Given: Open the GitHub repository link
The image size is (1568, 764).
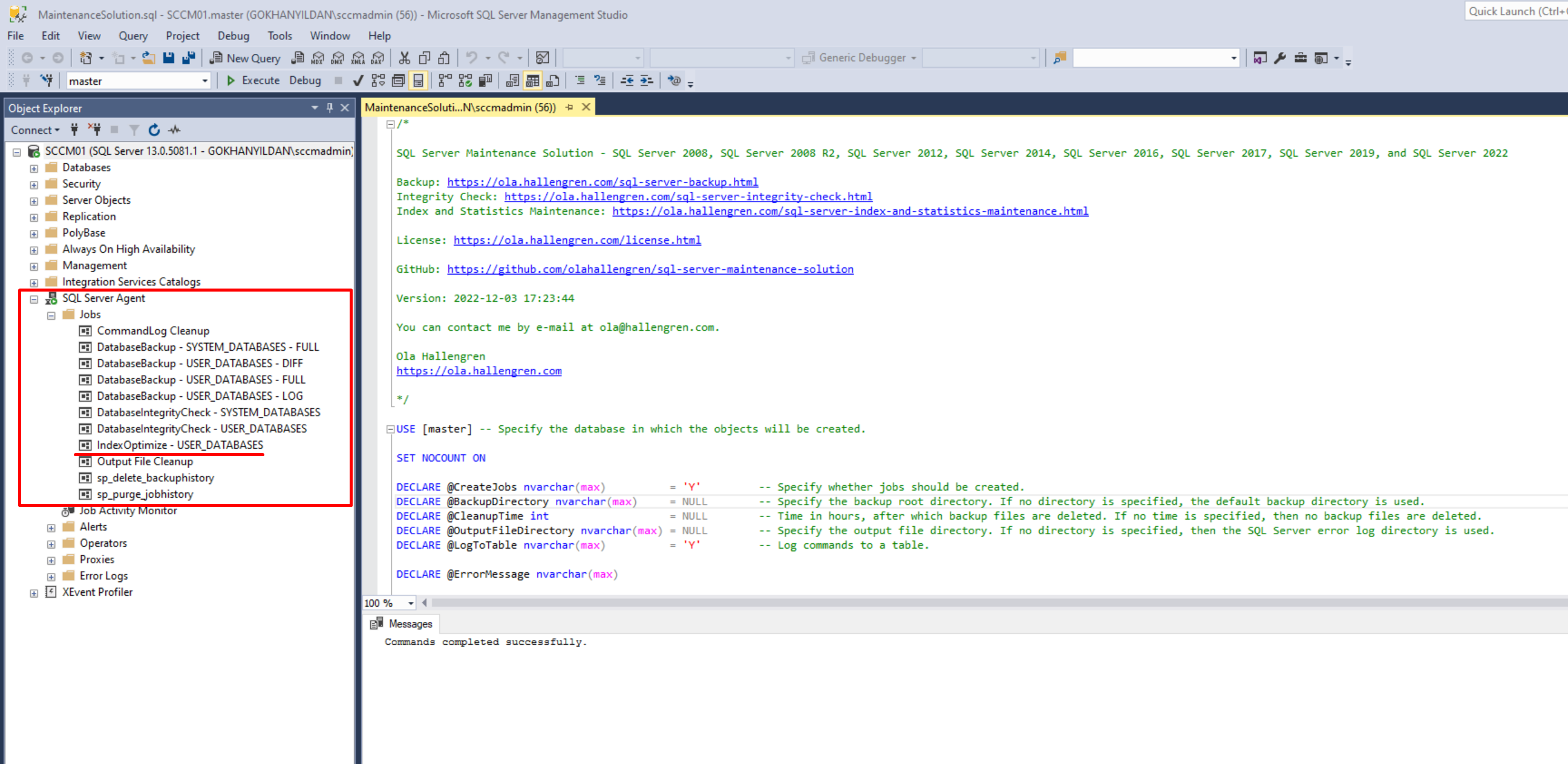Looking at the screenshot, I should (650, 269).
